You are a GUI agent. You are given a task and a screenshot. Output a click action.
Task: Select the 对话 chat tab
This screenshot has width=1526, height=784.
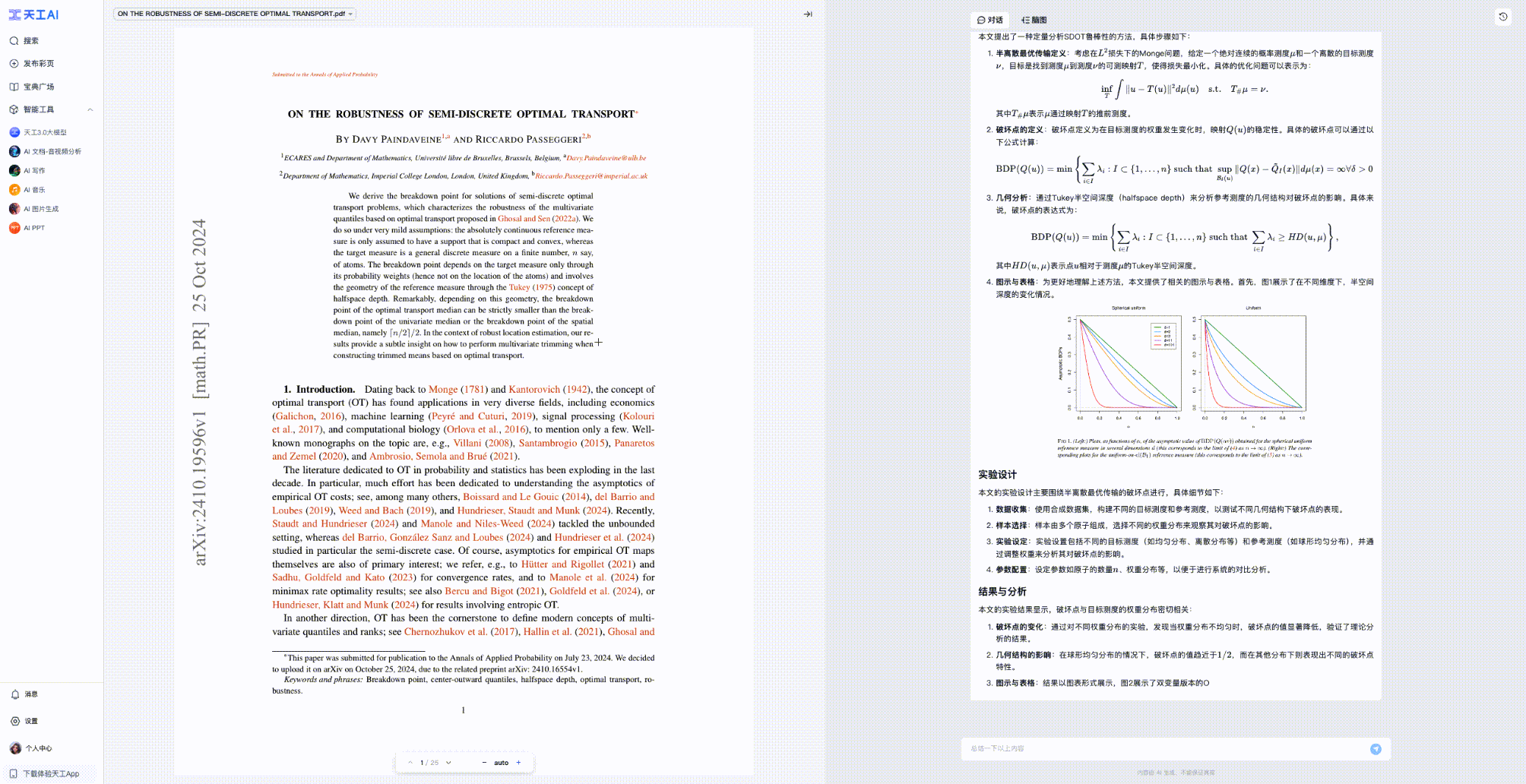[x=990, y=20]
